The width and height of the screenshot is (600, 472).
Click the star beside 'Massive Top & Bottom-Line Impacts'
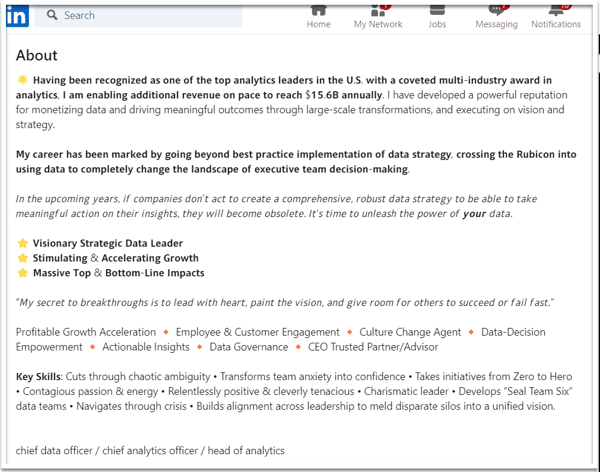pos(23,273)
